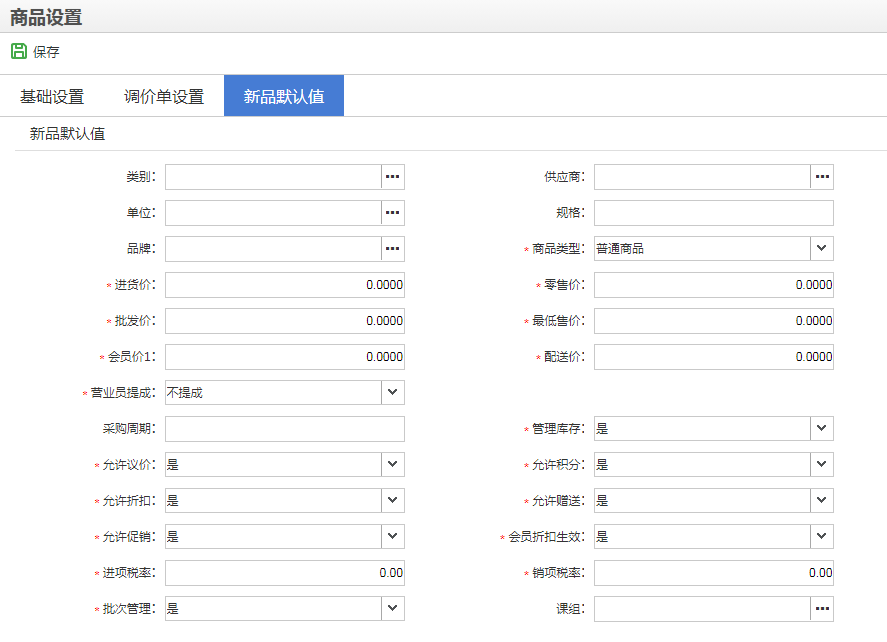The height and width of the screenshot is (642, 887).
Task: Expand the 商品类型 dropdown
Action: [822, 249]
